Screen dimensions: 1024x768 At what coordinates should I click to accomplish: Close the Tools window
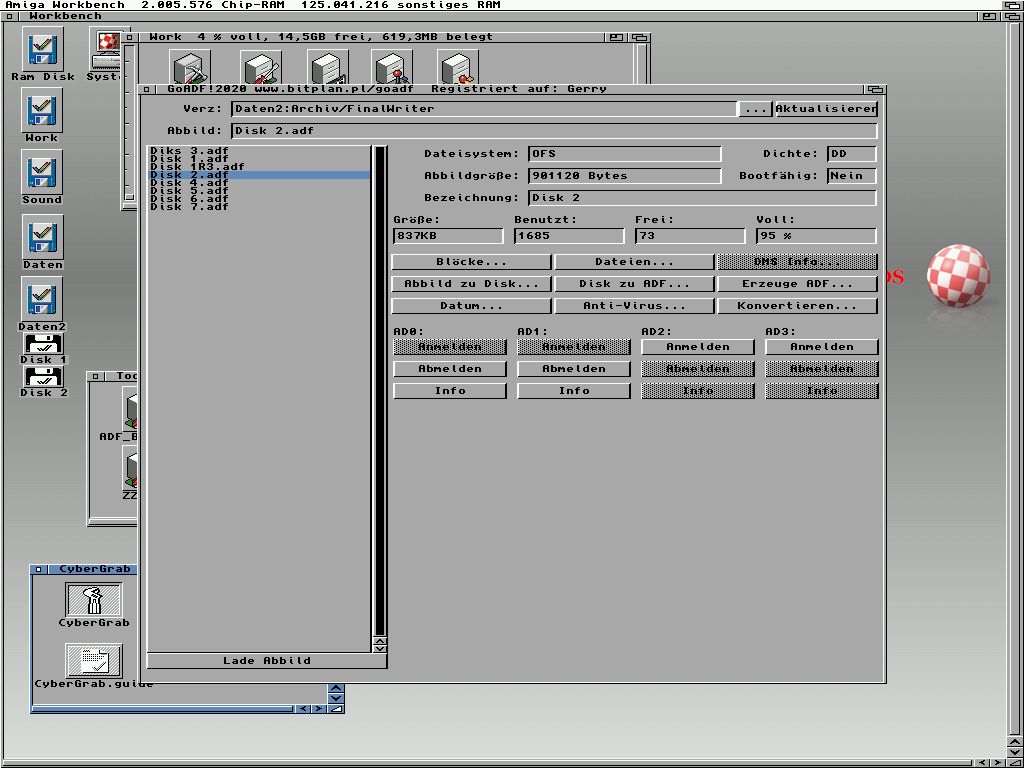click(x=95, y=376)
